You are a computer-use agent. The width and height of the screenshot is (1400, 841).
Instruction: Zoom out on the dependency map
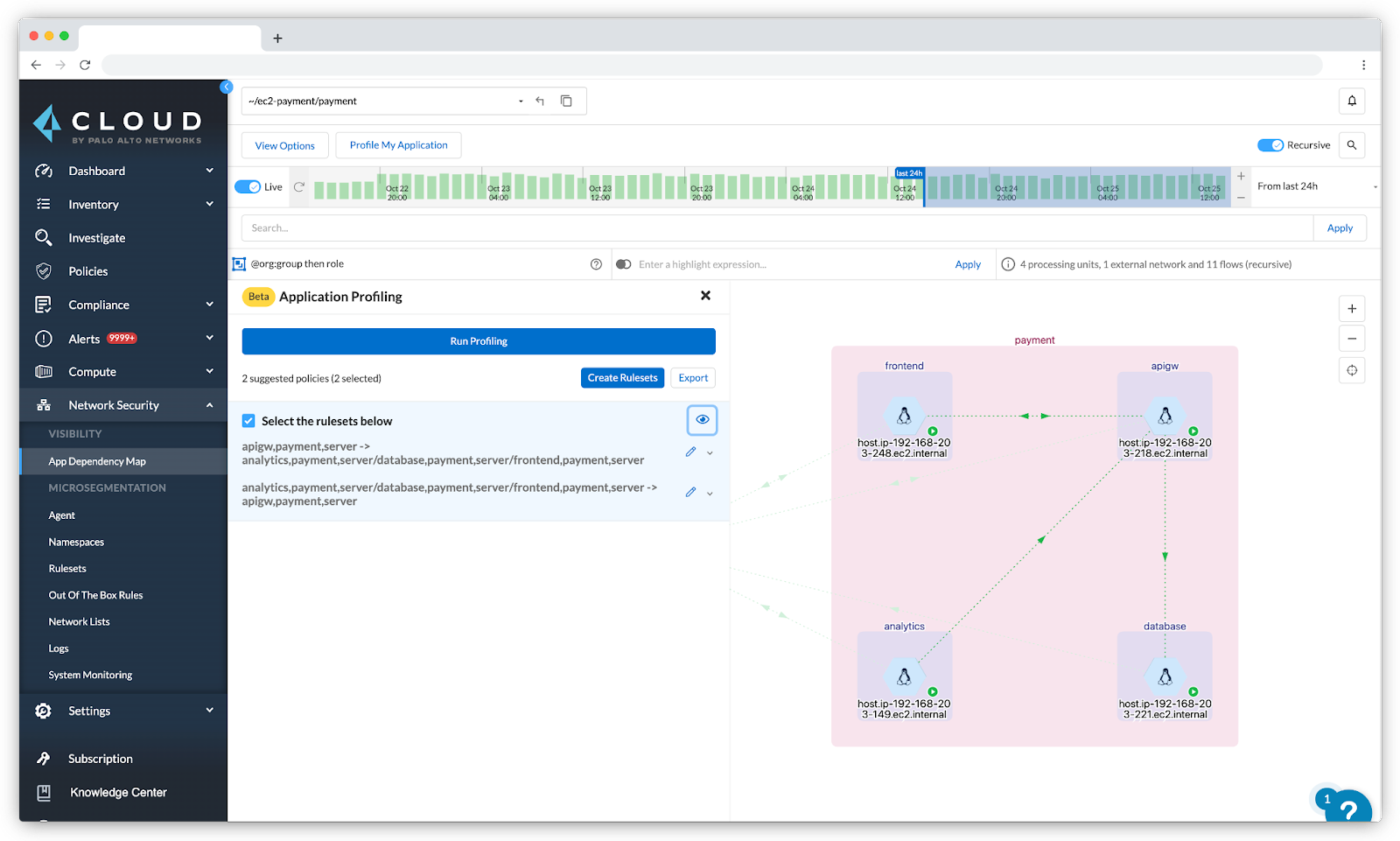click(1352, 339)
